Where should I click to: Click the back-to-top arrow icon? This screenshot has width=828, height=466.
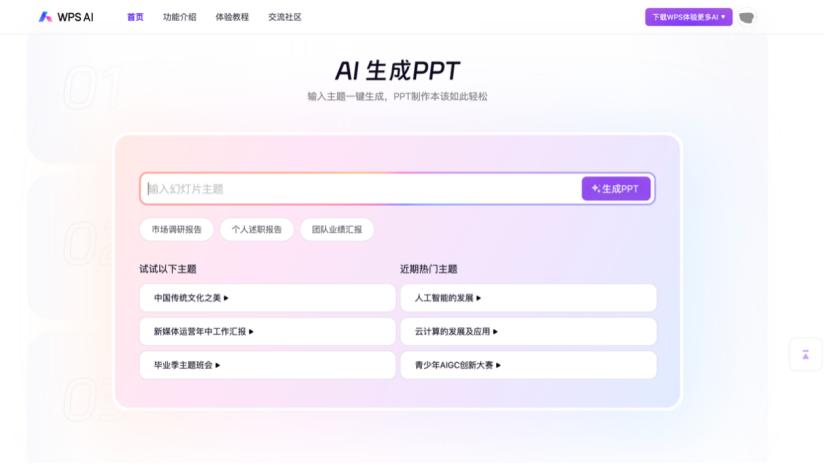pyautogui.click(x=805, y=355)
